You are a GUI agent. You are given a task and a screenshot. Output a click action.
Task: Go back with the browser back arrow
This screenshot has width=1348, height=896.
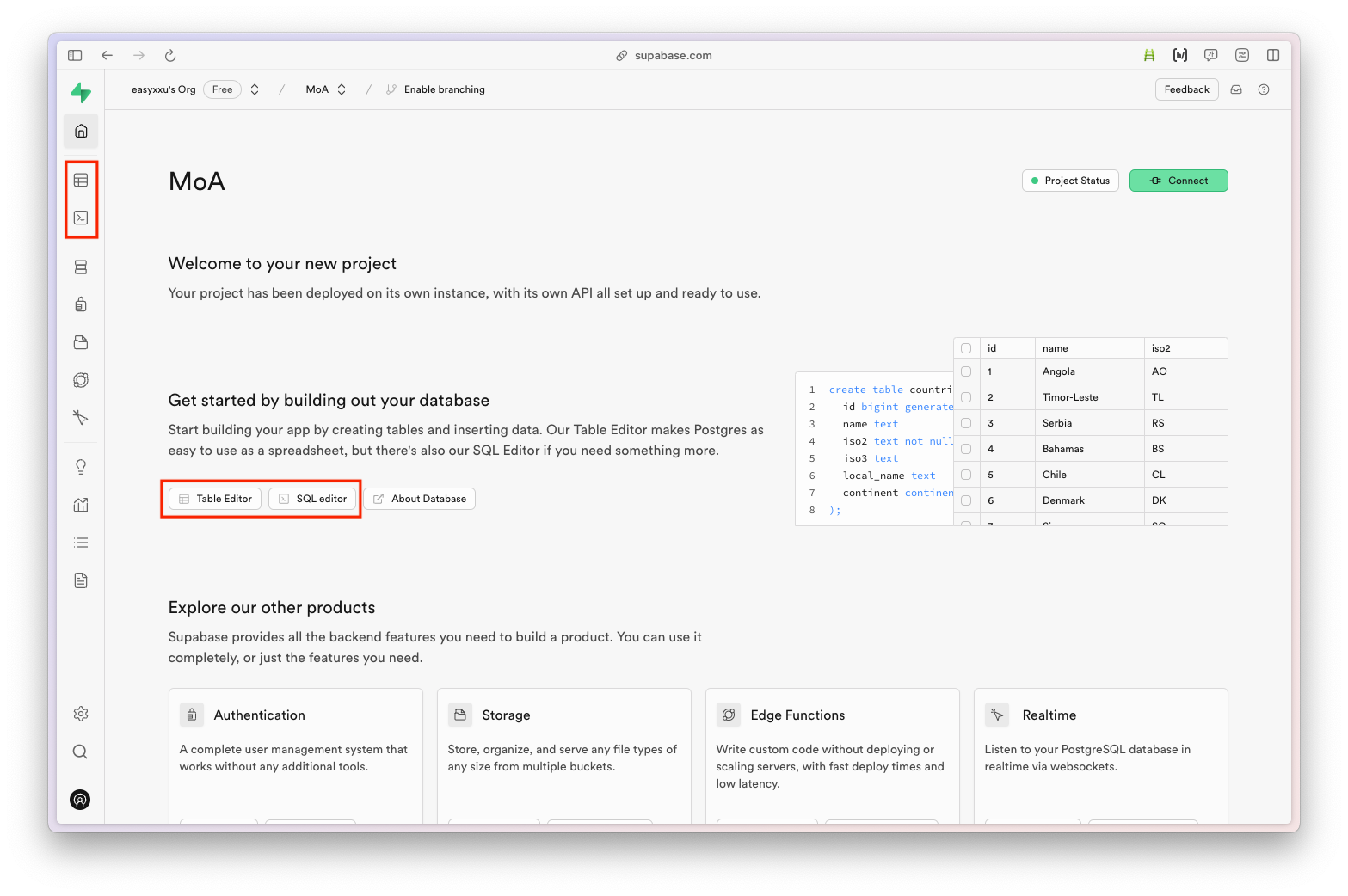point(107,55)
